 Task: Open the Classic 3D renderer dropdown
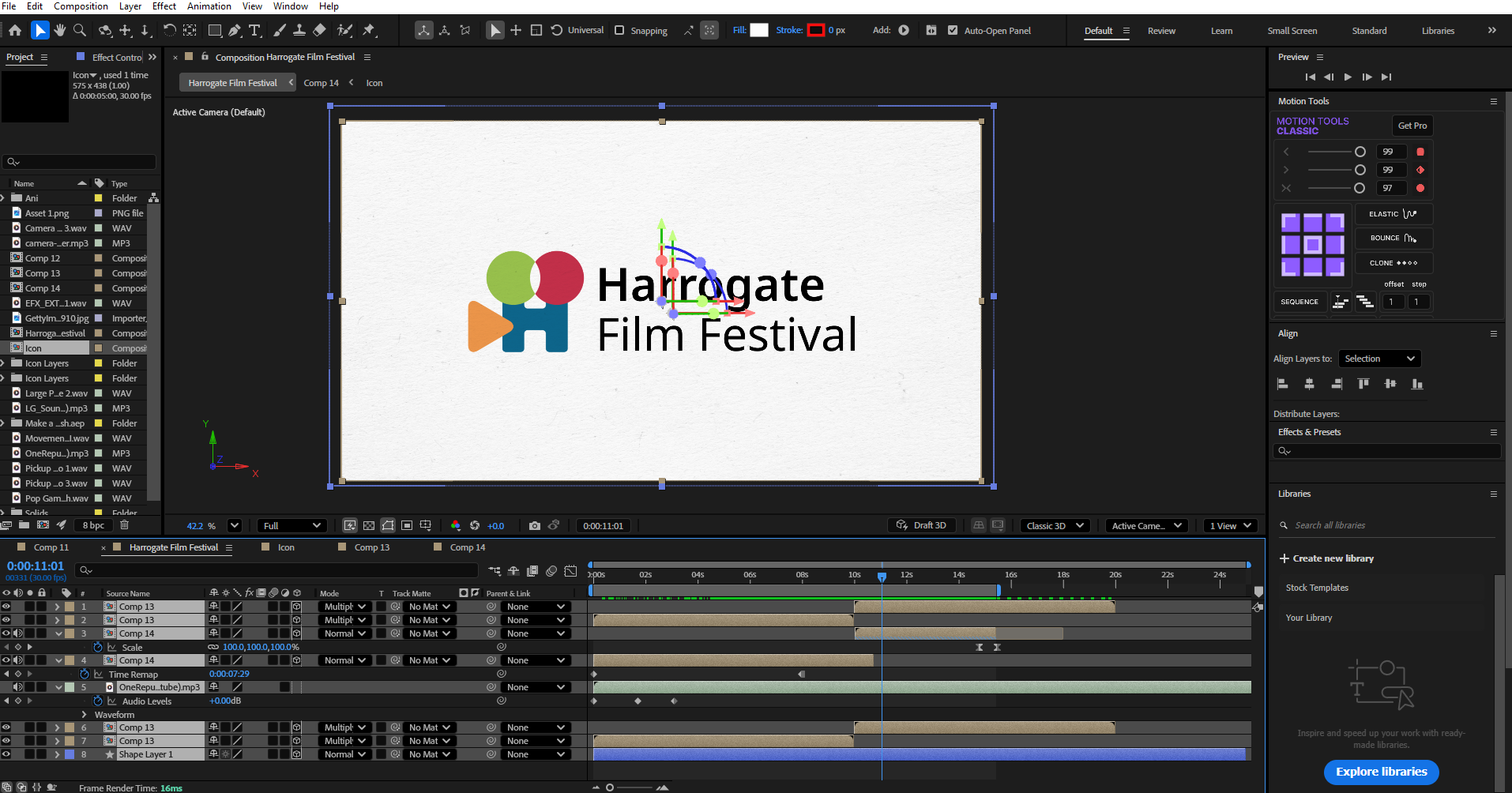coord(1055,525)
